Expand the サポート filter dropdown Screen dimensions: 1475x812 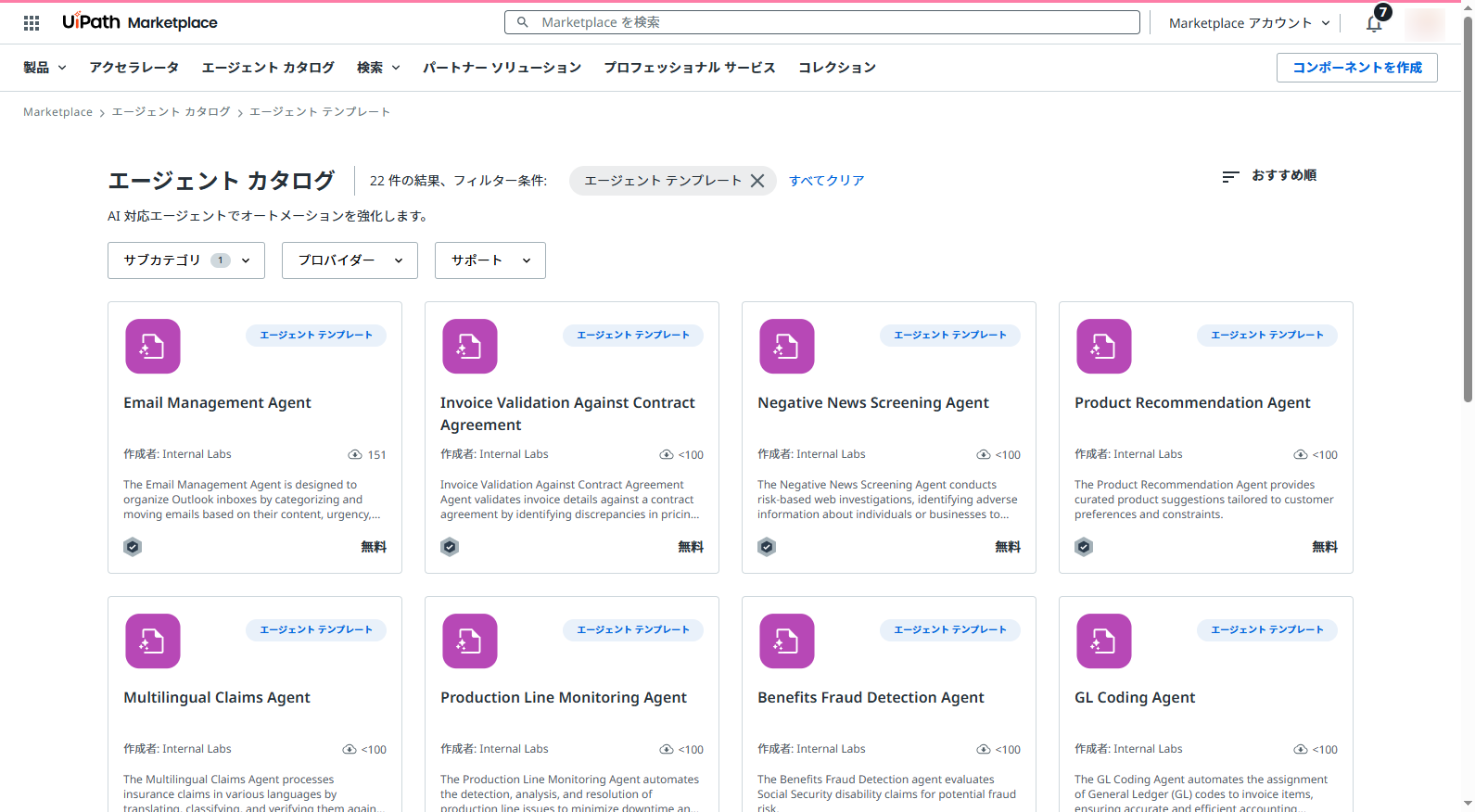[x=490, y=260]
